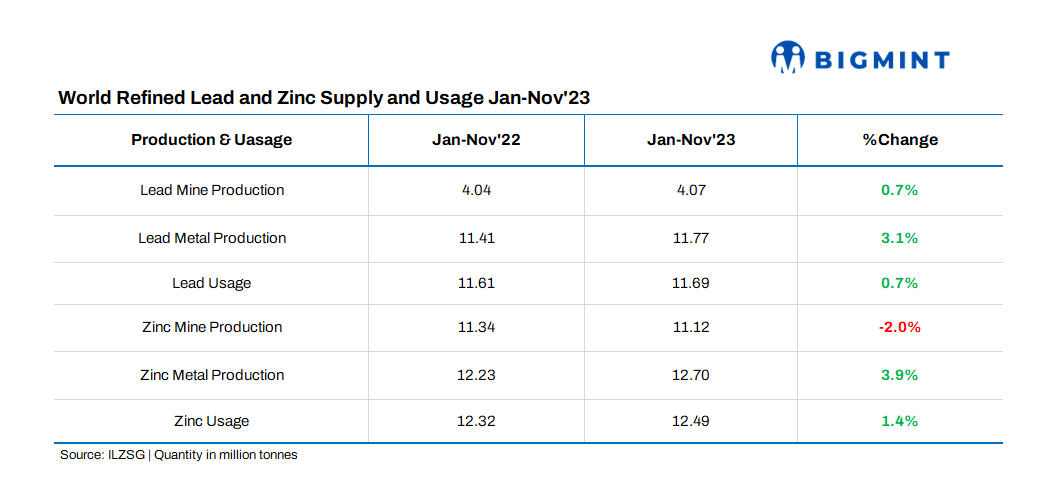Click the Zinc Metal Production row label
Image resolution: width=1056 pixels, height=502 pixels.
[211, 375]
